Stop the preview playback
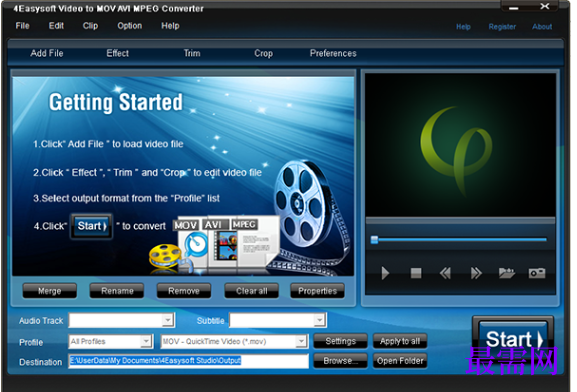Screen dimensions: 577x392 tap(416, 273)
